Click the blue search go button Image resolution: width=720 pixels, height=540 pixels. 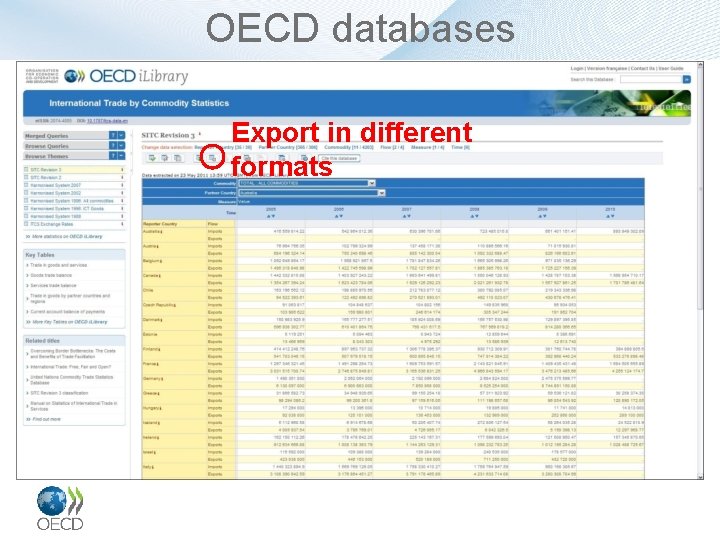686,79
